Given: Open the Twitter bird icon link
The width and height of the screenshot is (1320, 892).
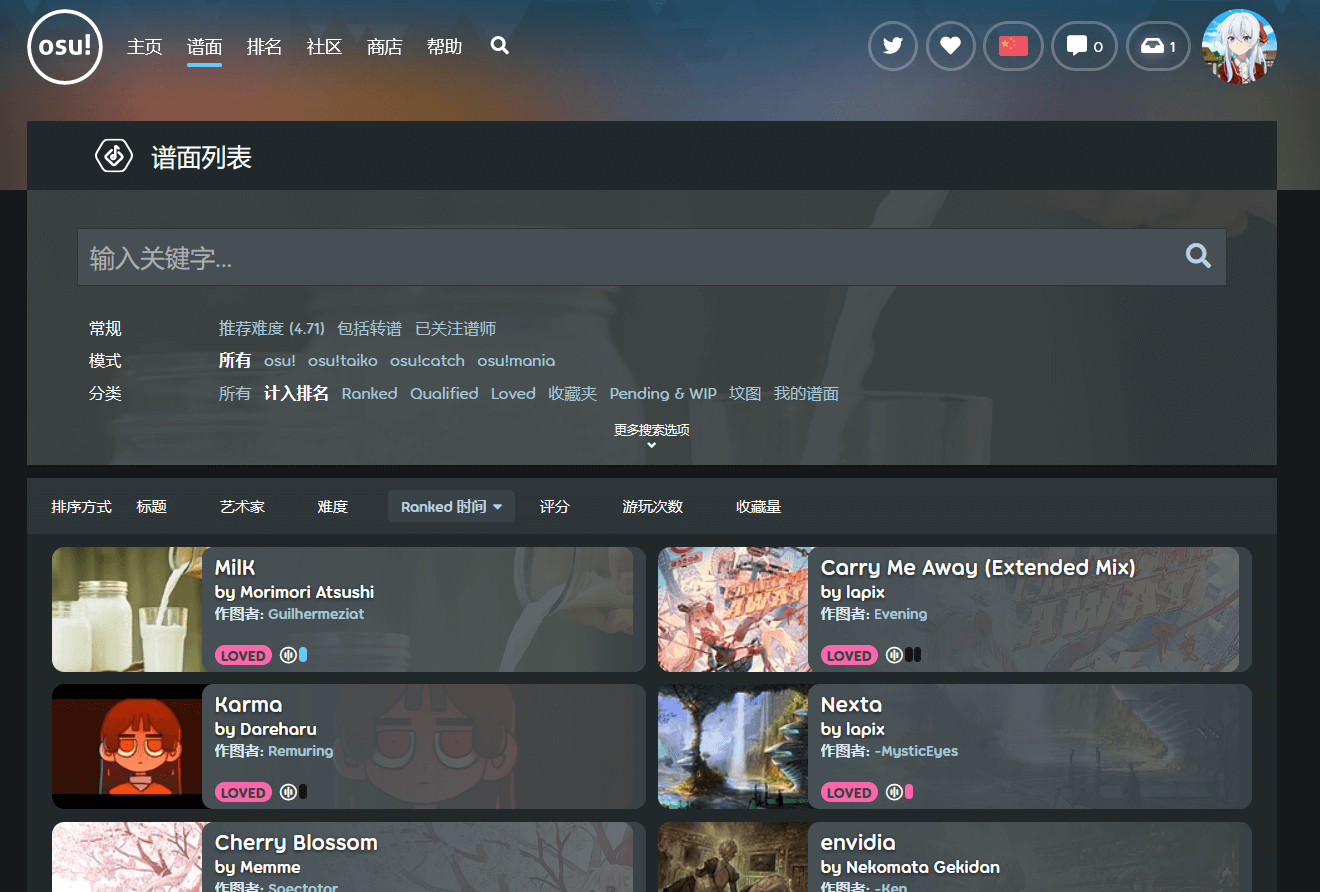Looking at the screenshot, I should point(893,46).
